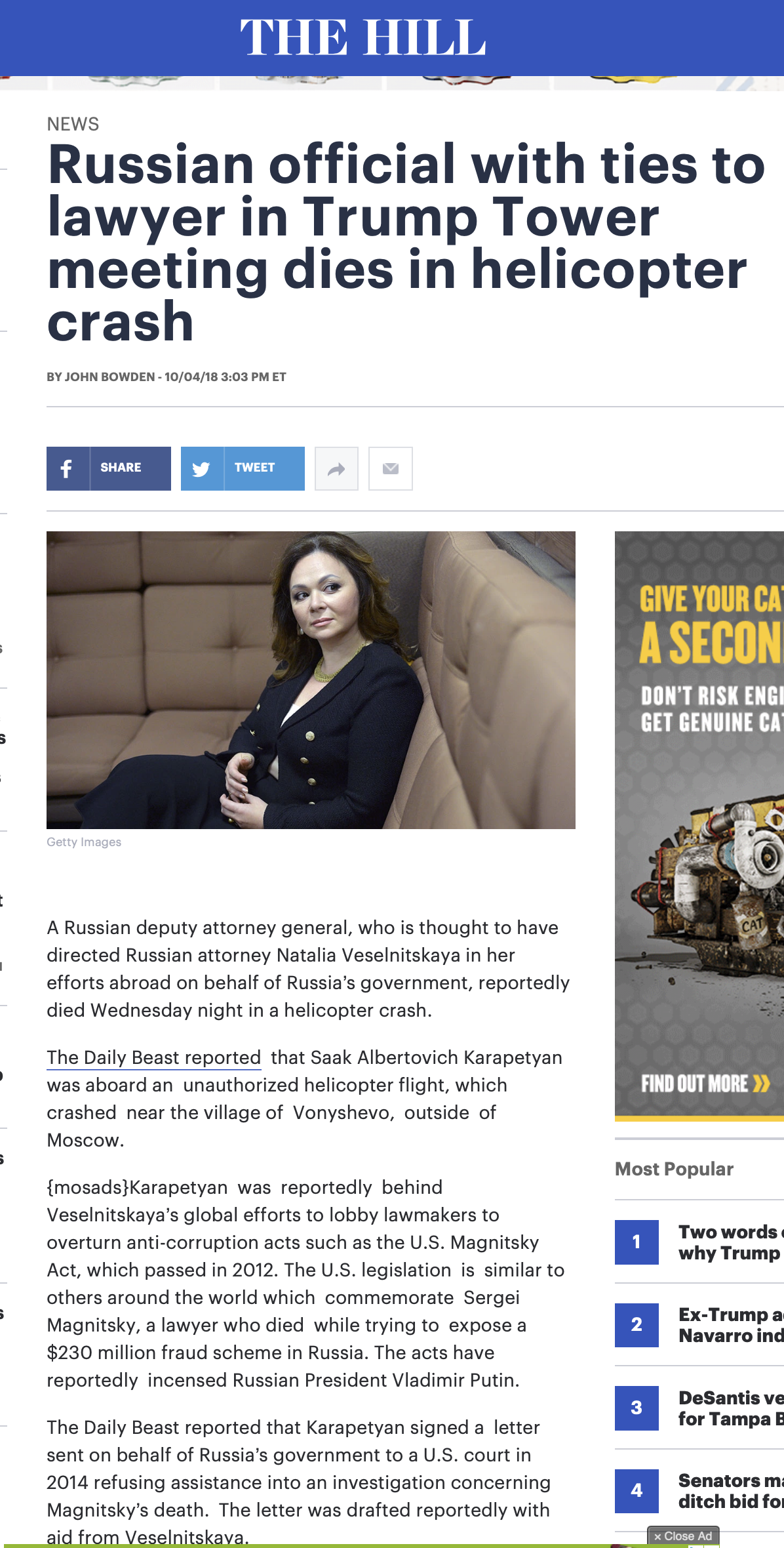This screenshot has height=1548, width=784.
Task: Click the number 4 badge in Most Popular
Action: click(637, 1490)
